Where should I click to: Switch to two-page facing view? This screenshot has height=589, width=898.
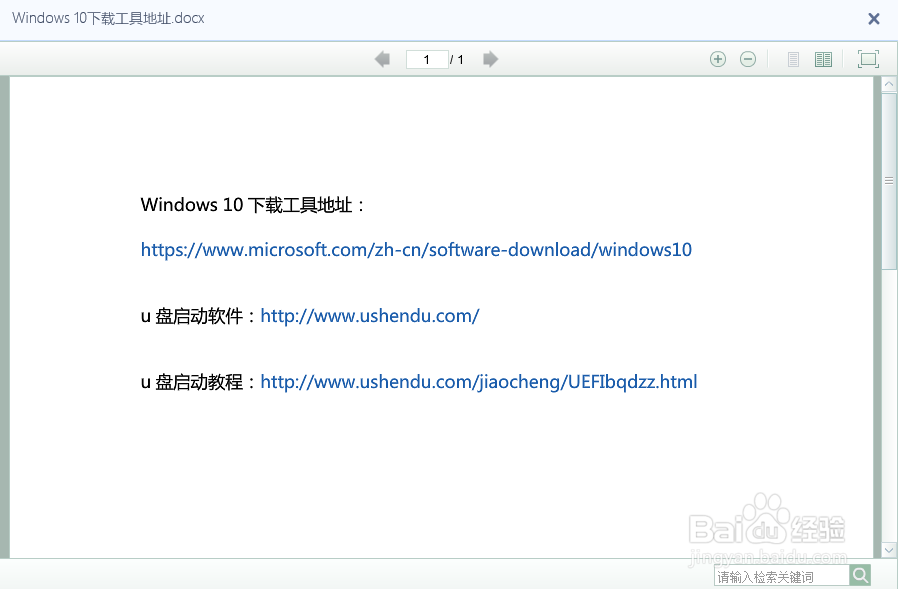(x=823, y=59)
